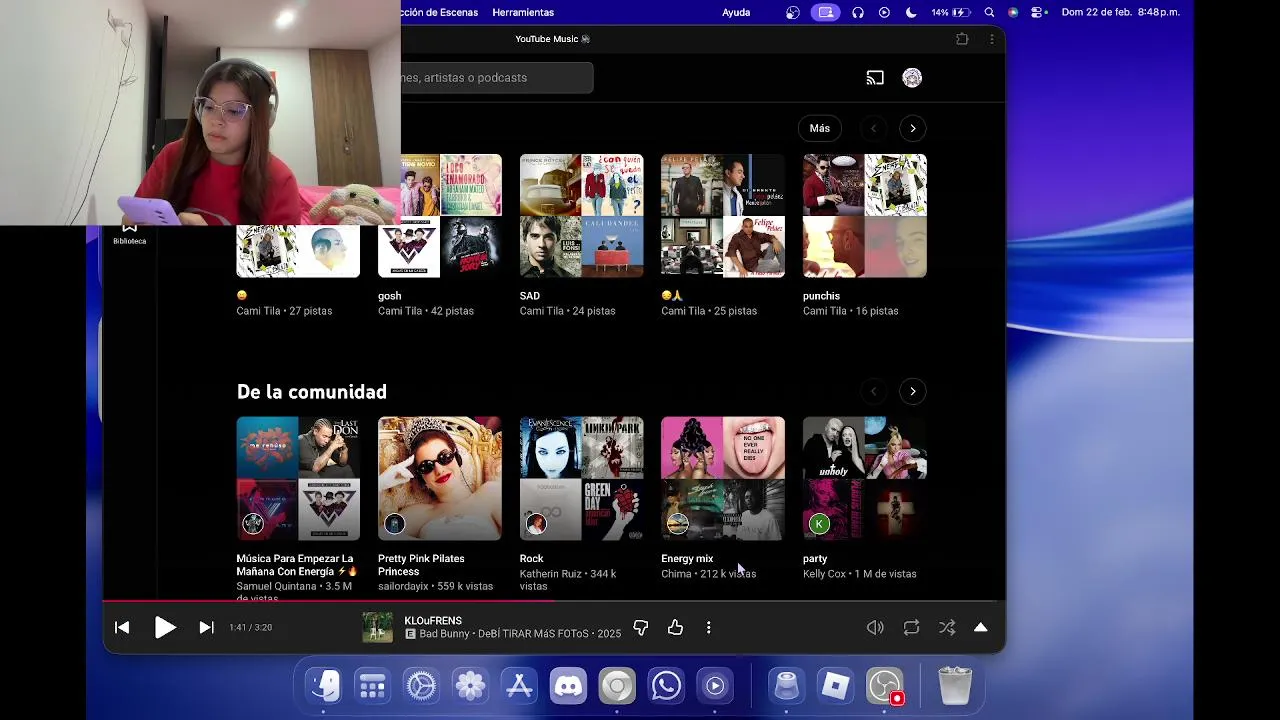The height and width of the screenshot is (720, 1280).
Task: Show previous playlists with top left arrow
Action: [873, 128]
